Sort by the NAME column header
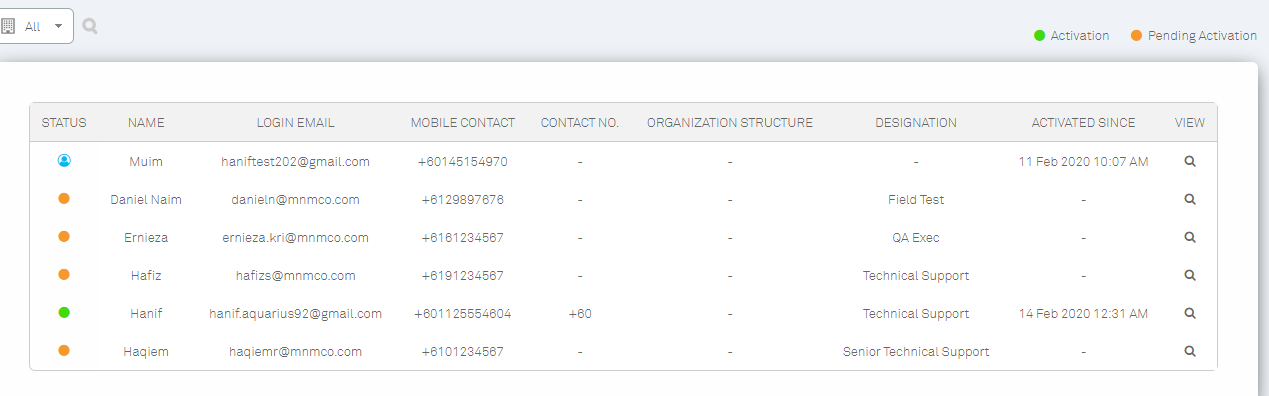Viewport: 1269px width, 396px height. tap(146, 123)
